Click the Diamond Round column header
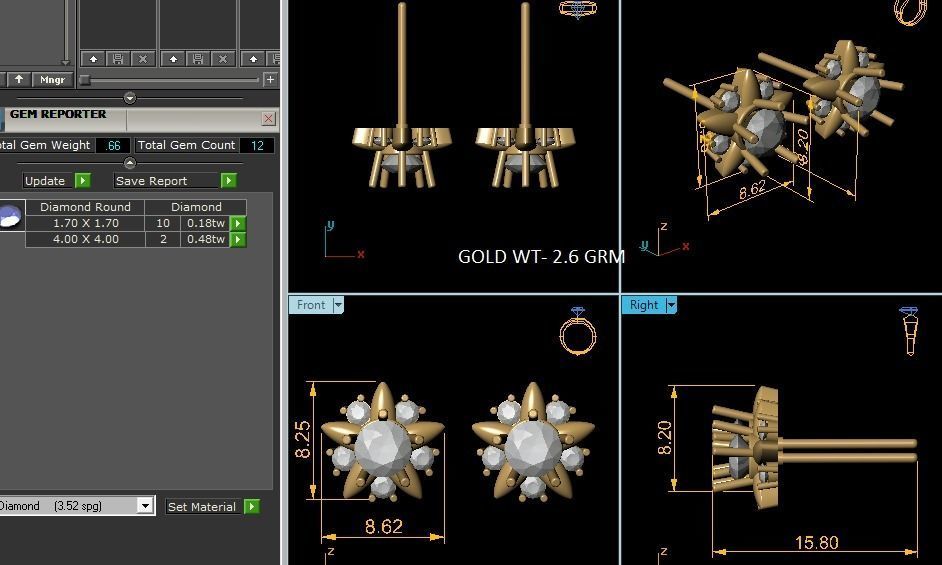The image size is (942, 565). [x=85, y=207]
